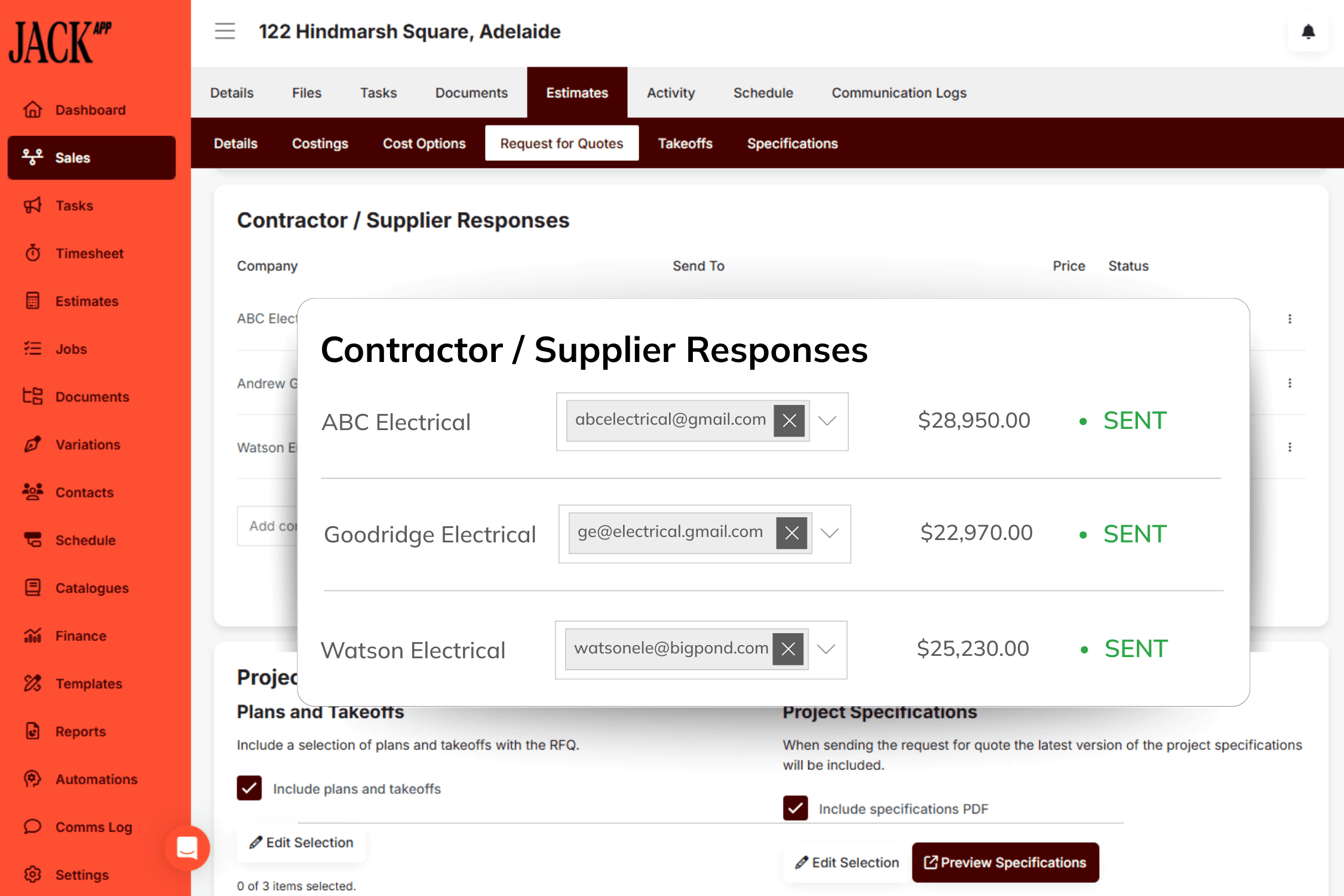Expand Goodridge Electrical email dropdown
The height and width of the screenshot is (896, 1344).
tap(830, 533)
